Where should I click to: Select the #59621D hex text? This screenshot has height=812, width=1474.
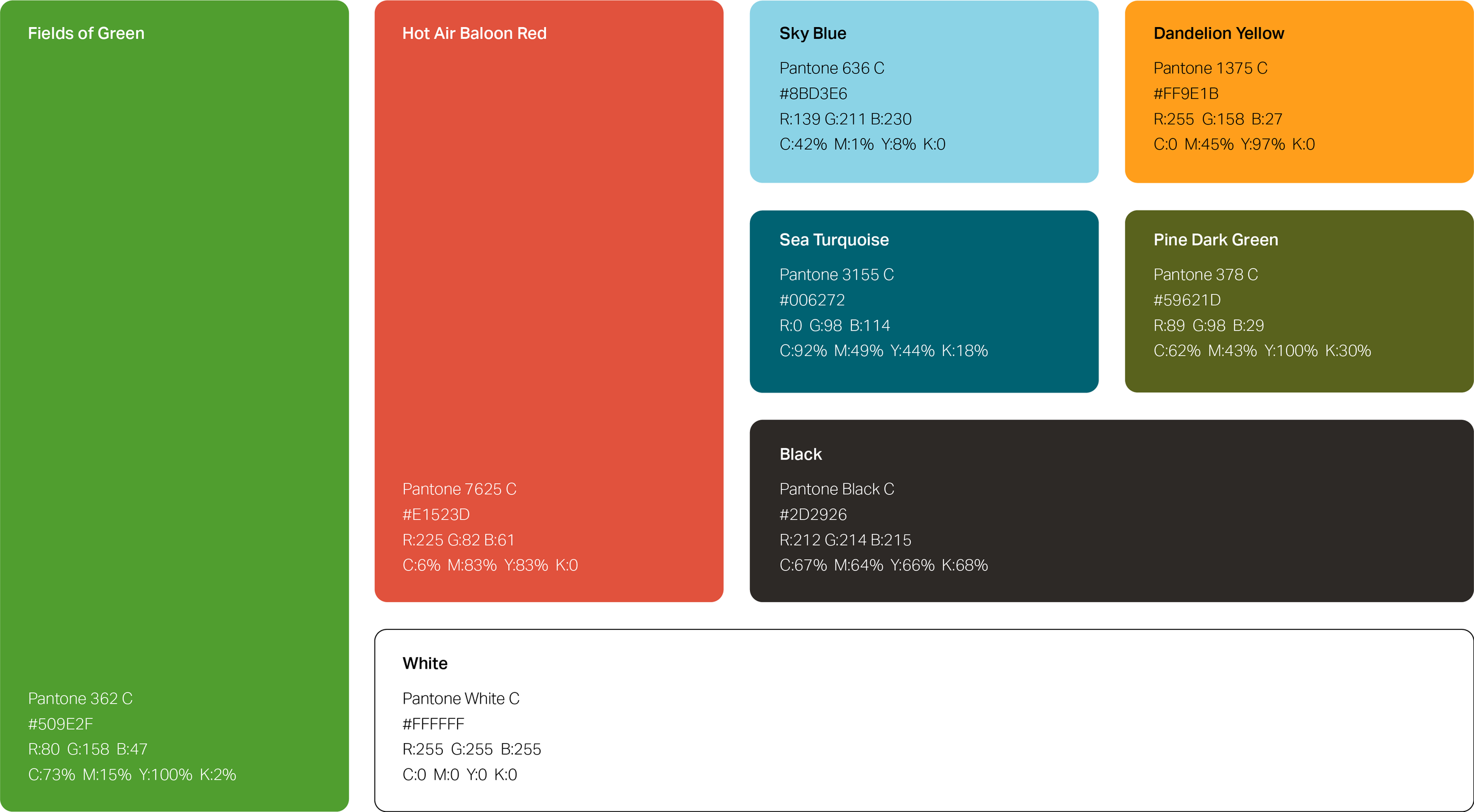pyautogui.click(x=1187, y=301)
